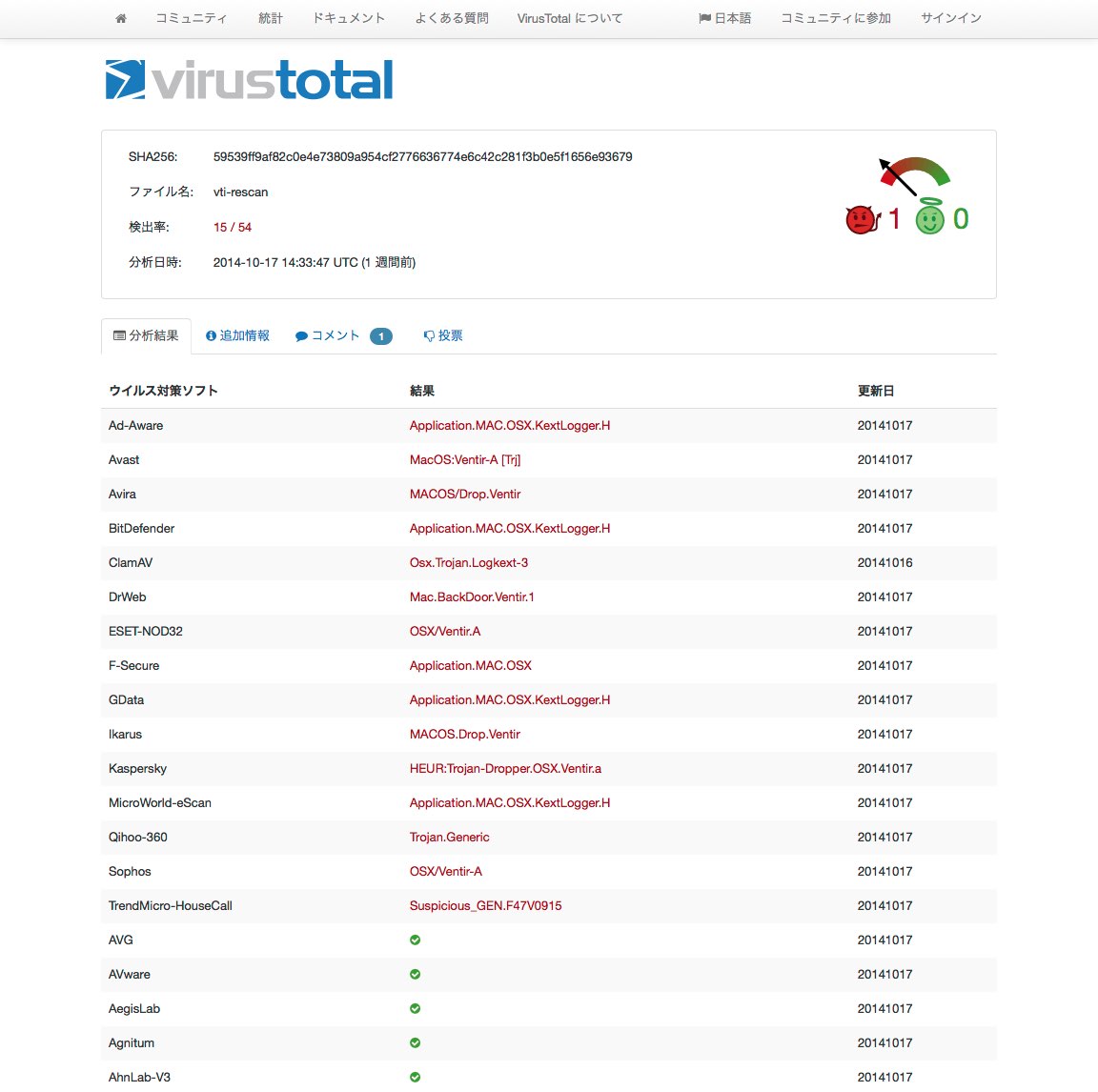This screenshot has width=1098, height=1092.
Task: Click DrWeb result Mac.BackDoor.Ventir.1
Action: point(472,597)
